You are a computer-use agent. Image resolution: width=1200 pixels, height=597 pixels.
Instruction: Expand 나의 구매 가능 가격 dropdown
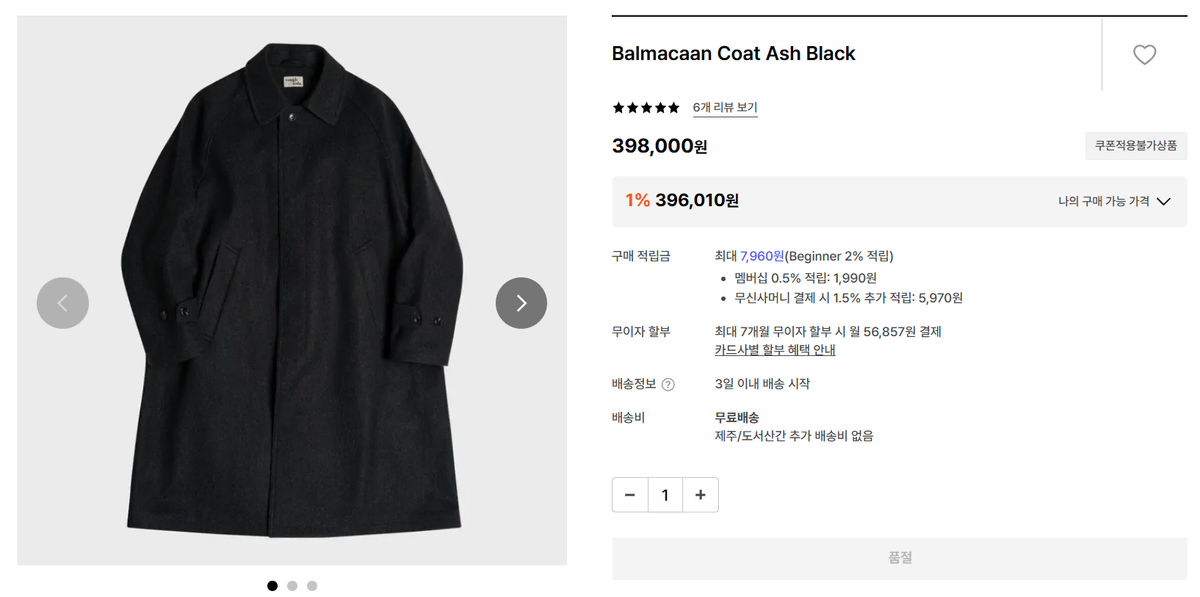1114,201
